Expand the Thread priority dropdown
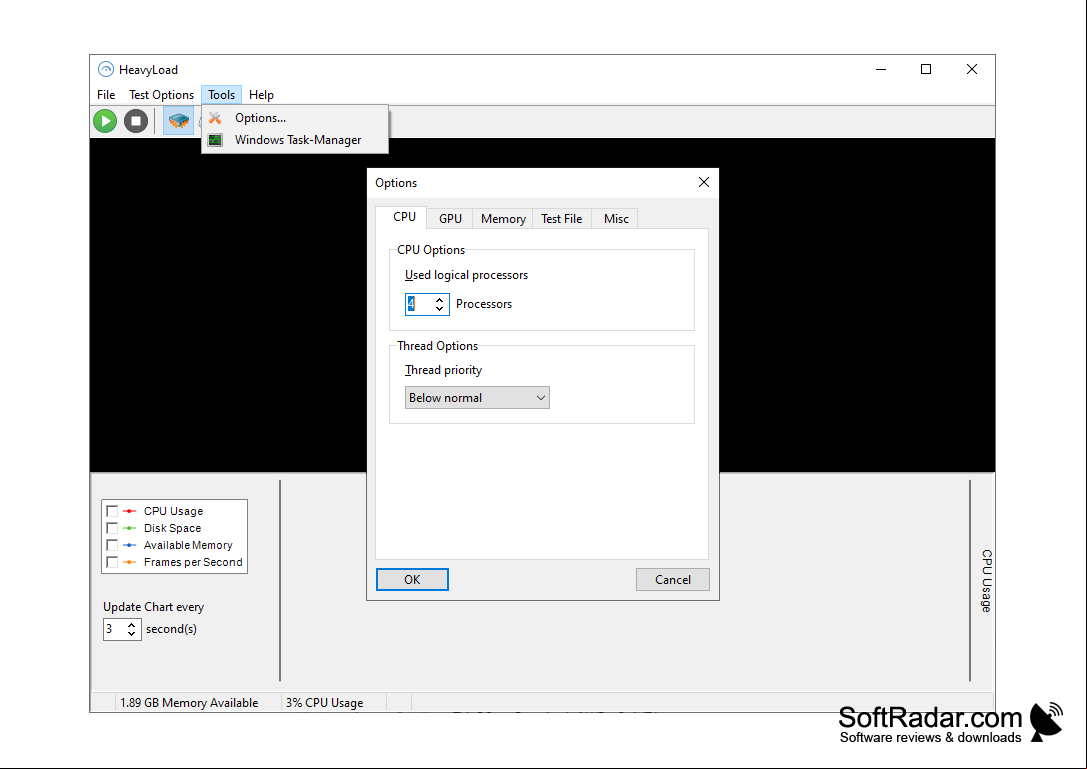This screenshot has height=769, width=1087. [x=477, y=397]
